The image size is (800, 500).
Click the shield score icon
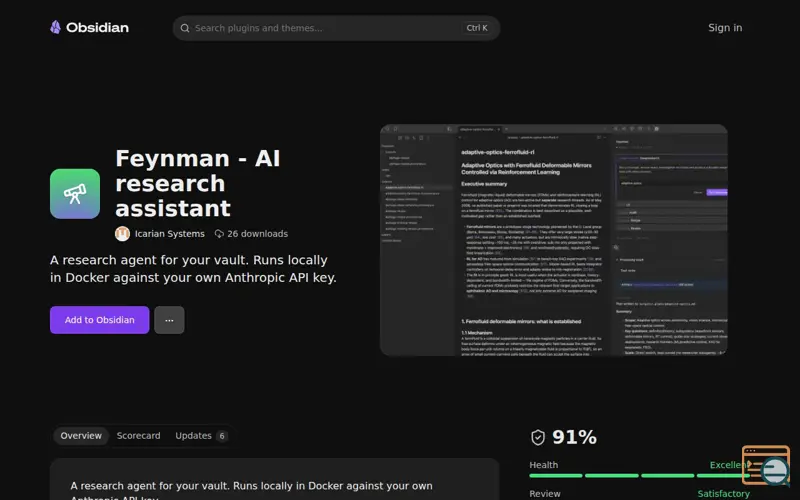pyautogui.click(x=538, y=437)
